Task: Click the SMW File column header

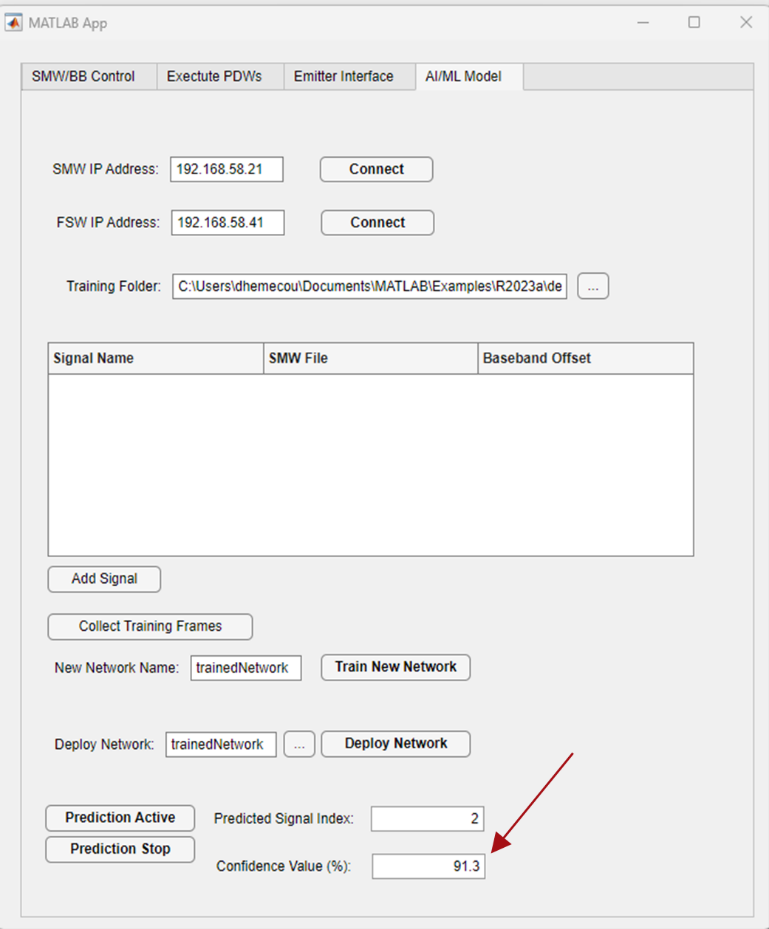Action: coord(370,358)
